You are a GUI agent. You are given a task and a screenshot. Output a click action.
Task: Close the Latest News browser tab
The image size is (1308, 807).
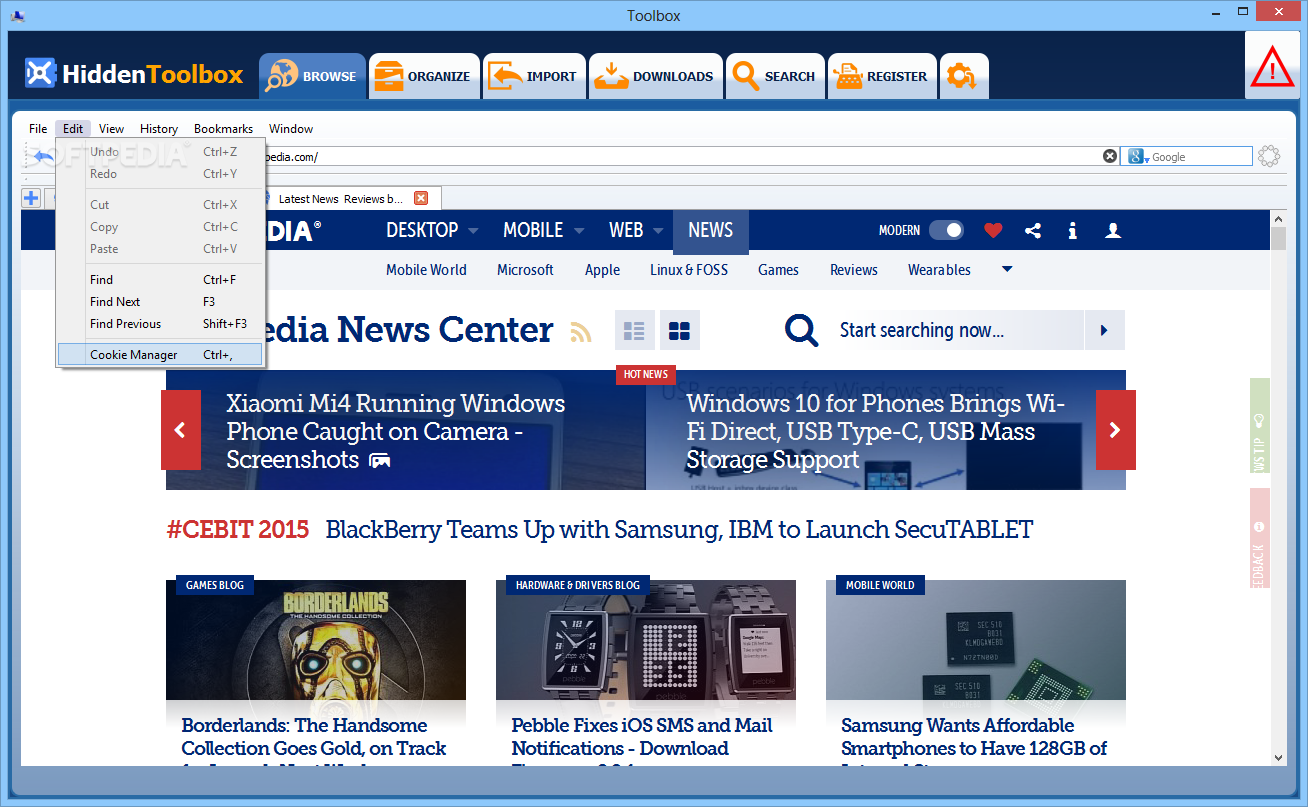click(x=421, y=198)
